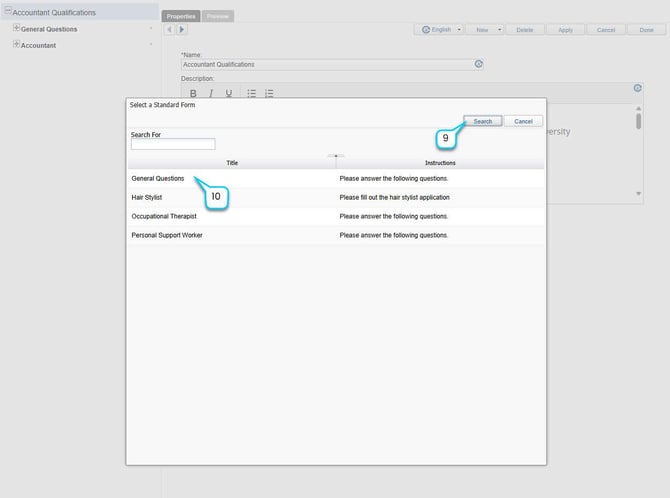Expand the General Questions tree node
This screenshot has width=670, height=498.
16,28
